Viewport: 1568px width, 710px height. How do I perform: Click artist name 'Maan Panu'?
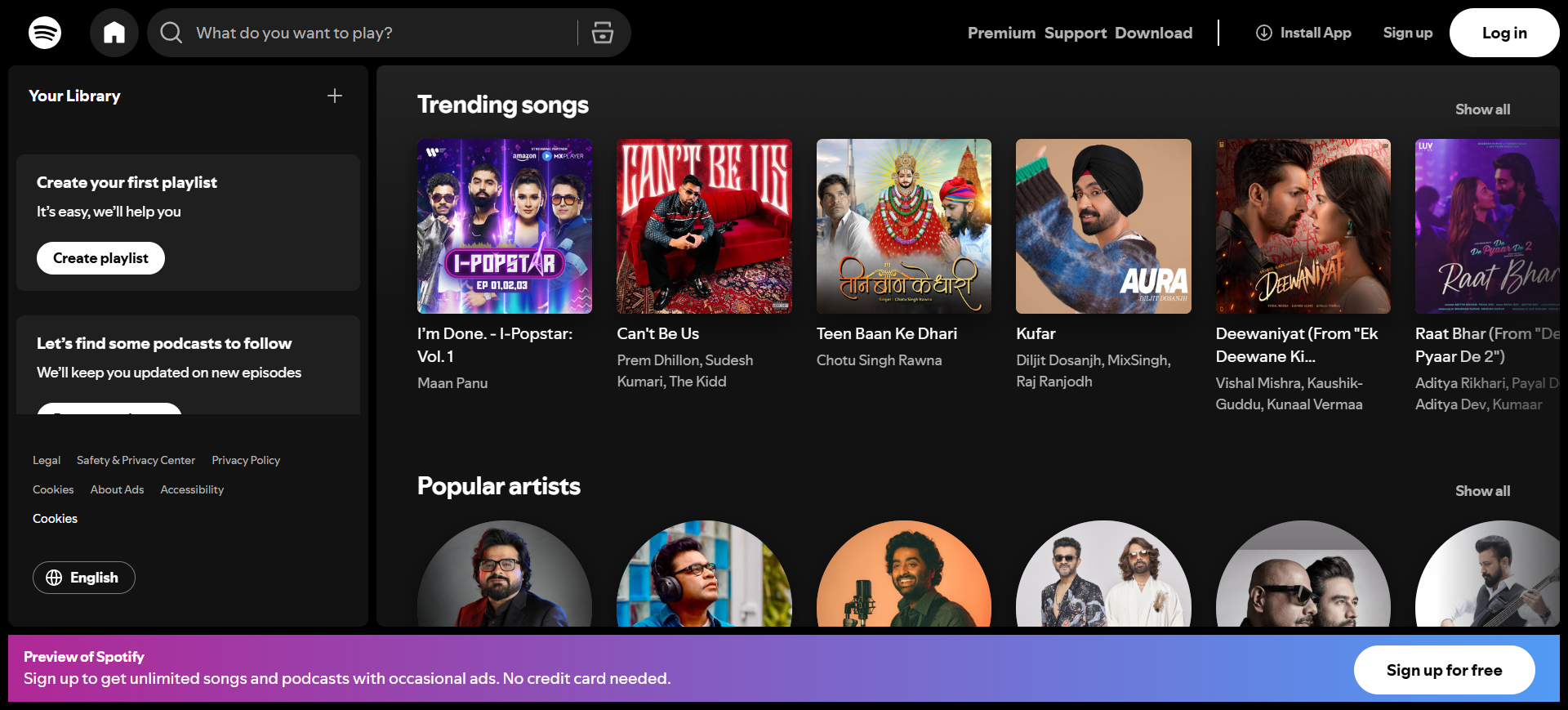point(452,383)
